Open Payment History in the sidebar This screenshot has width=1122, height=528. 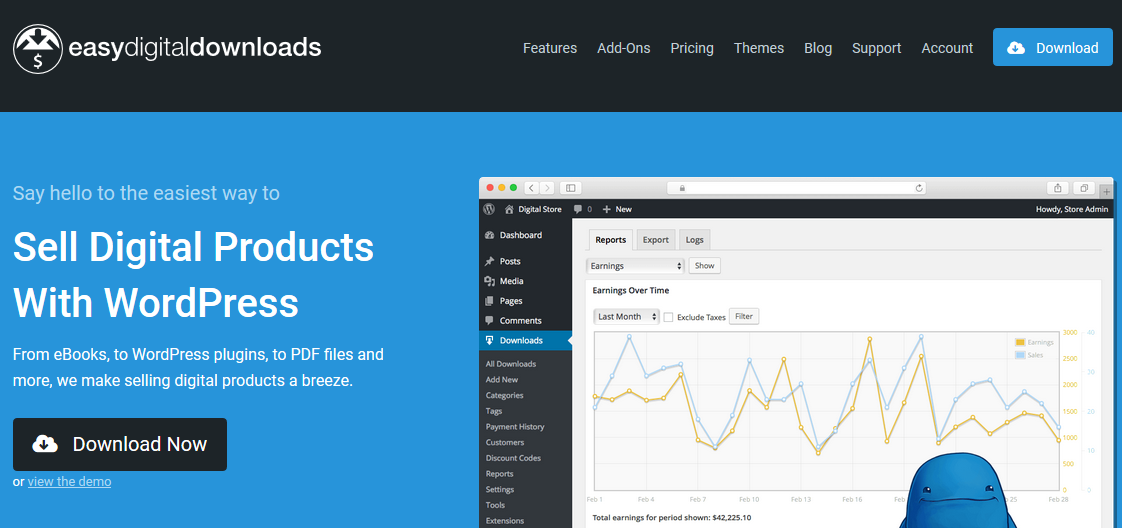coord(515,426)
